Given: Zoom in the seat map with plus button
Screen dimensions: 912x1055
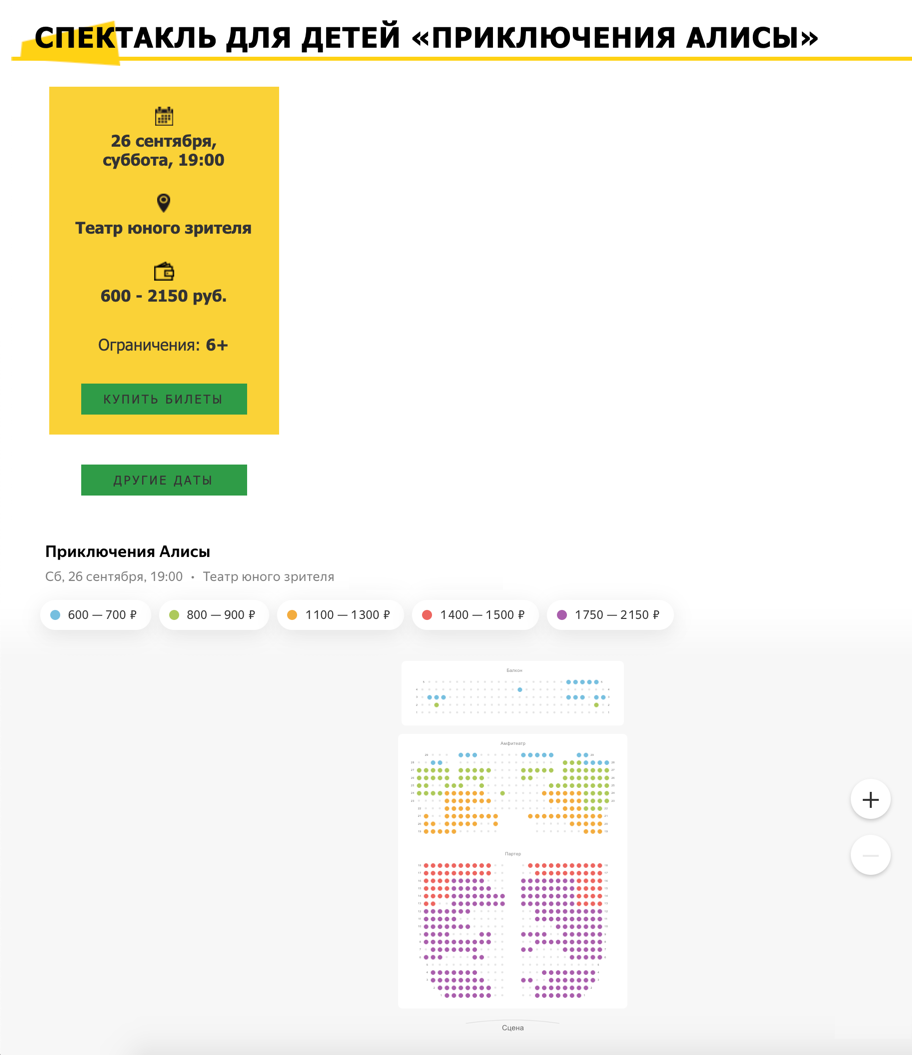Looking at the screenshot, I should [870, 799].
